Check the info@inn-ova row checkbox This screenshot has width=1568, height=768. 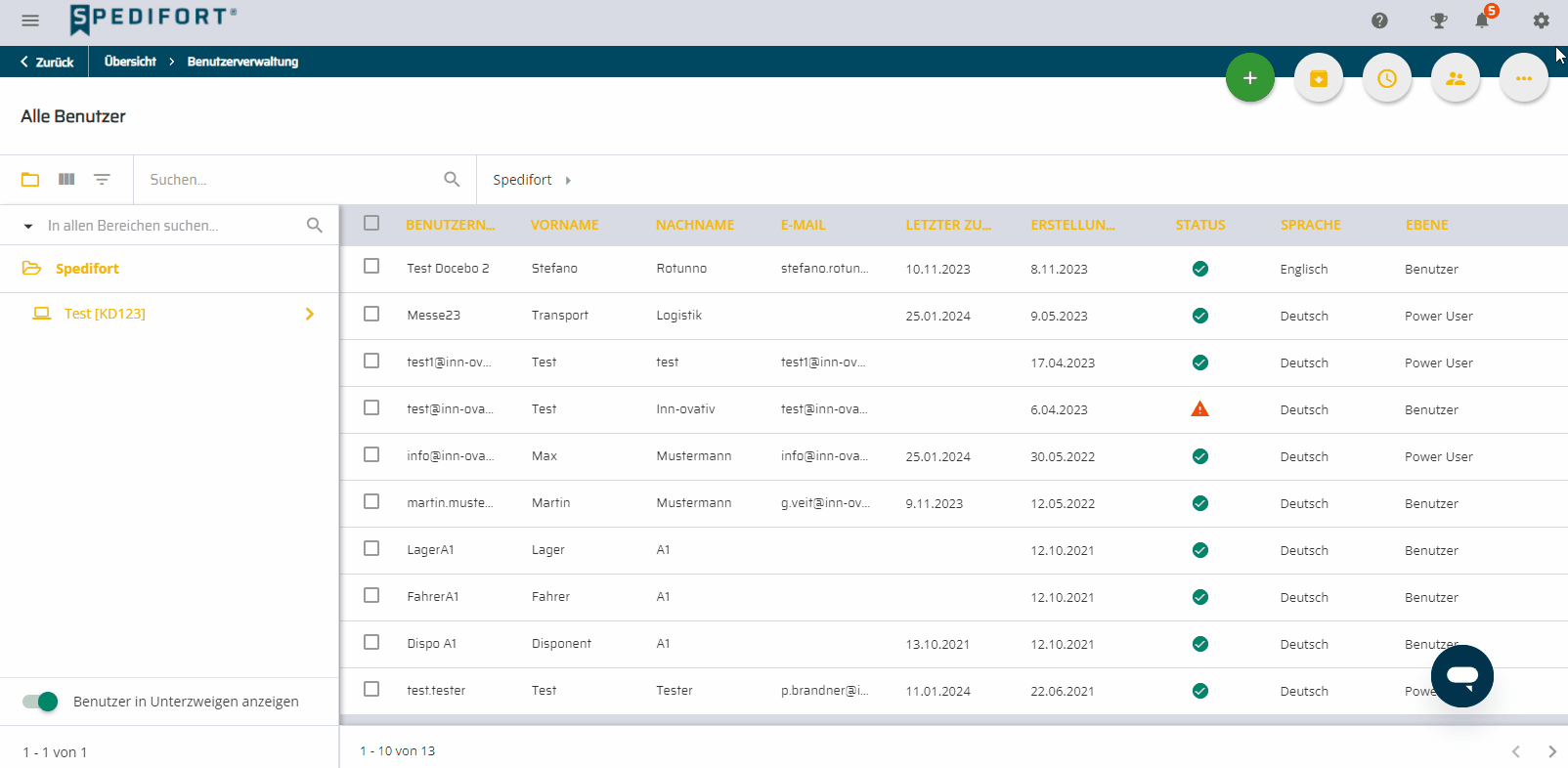click(371, 454)
